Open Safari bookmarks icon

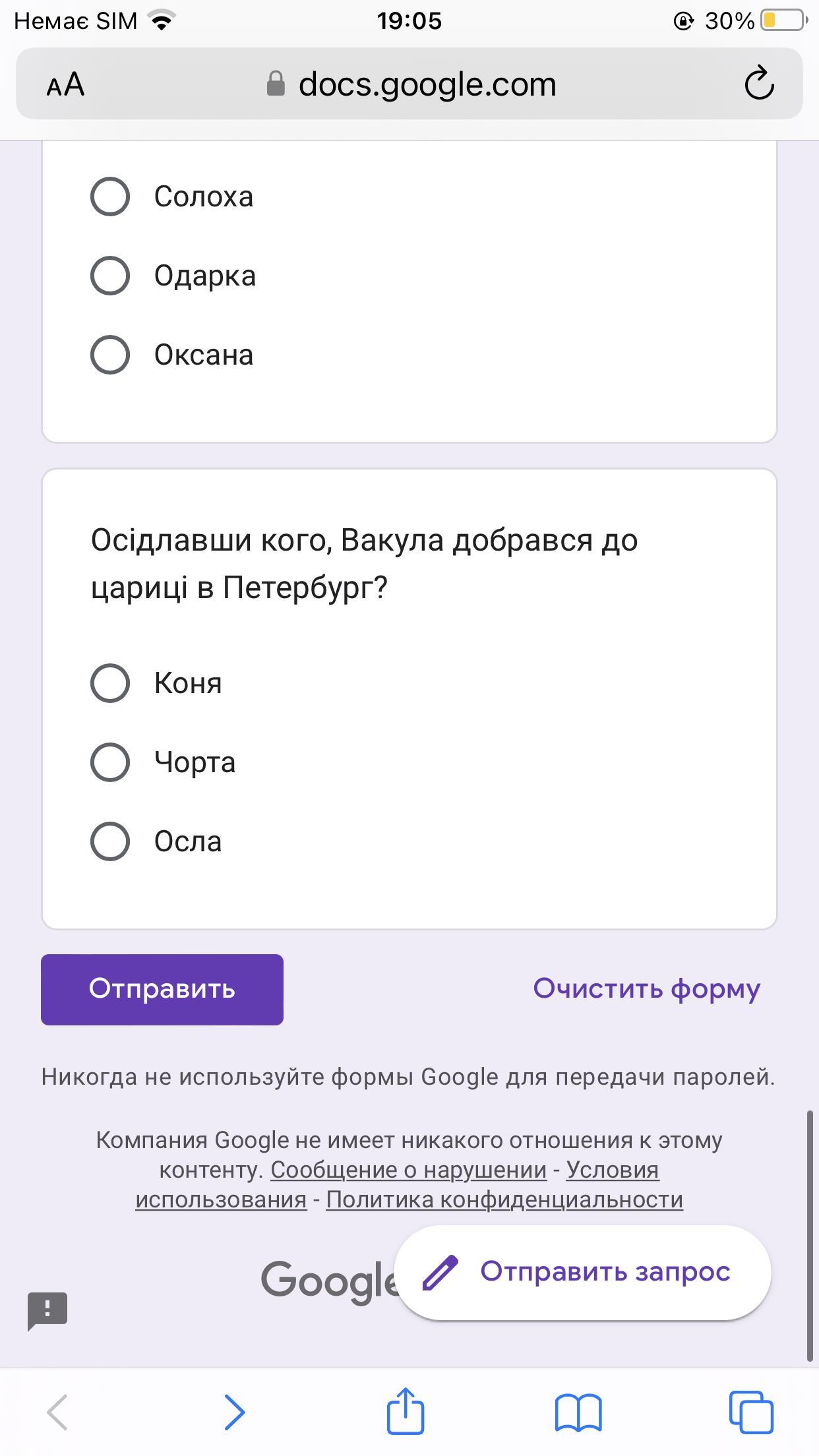(578, 1412)
